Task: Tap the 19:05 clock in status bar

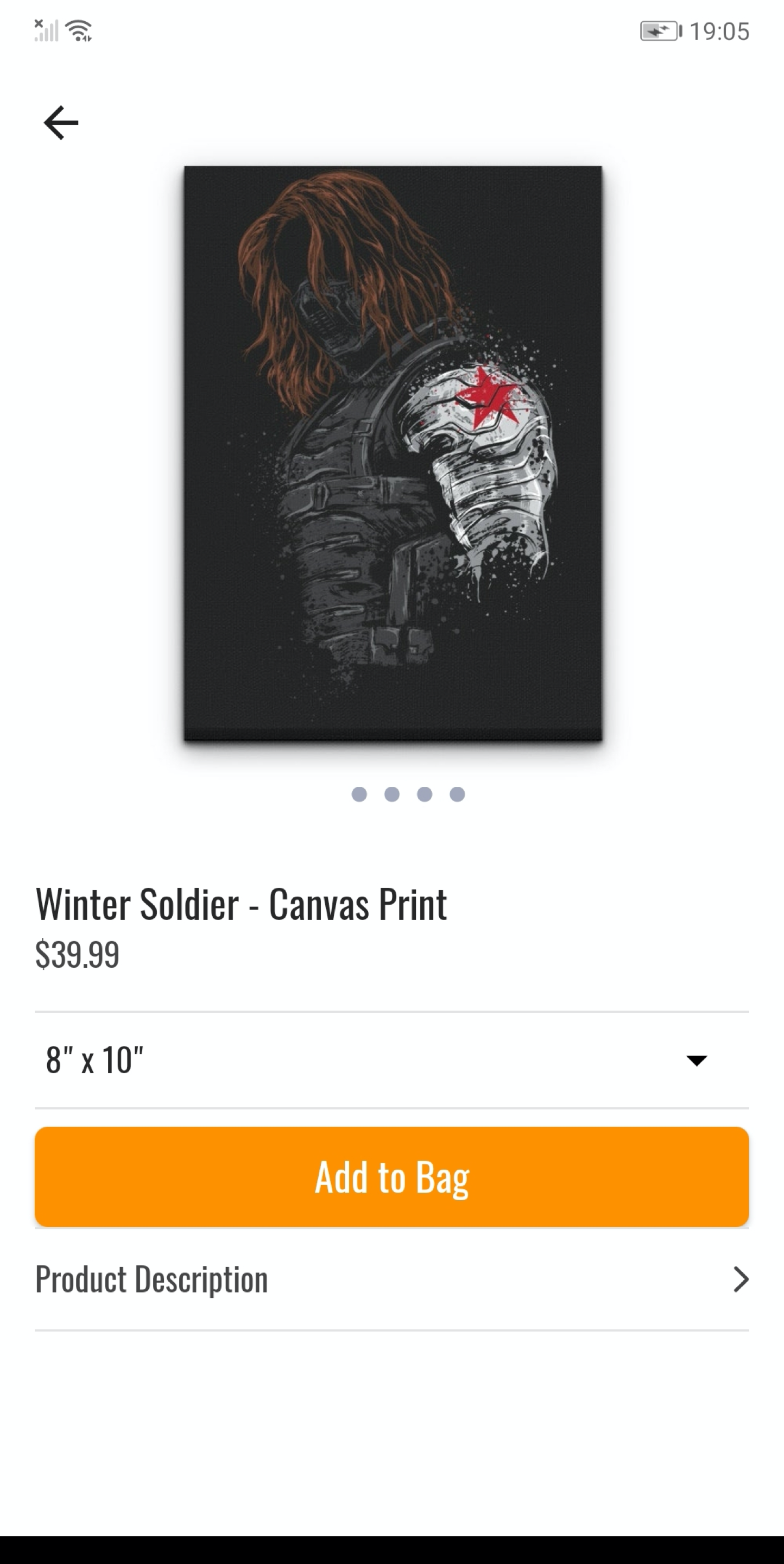Action: point(720,31)
